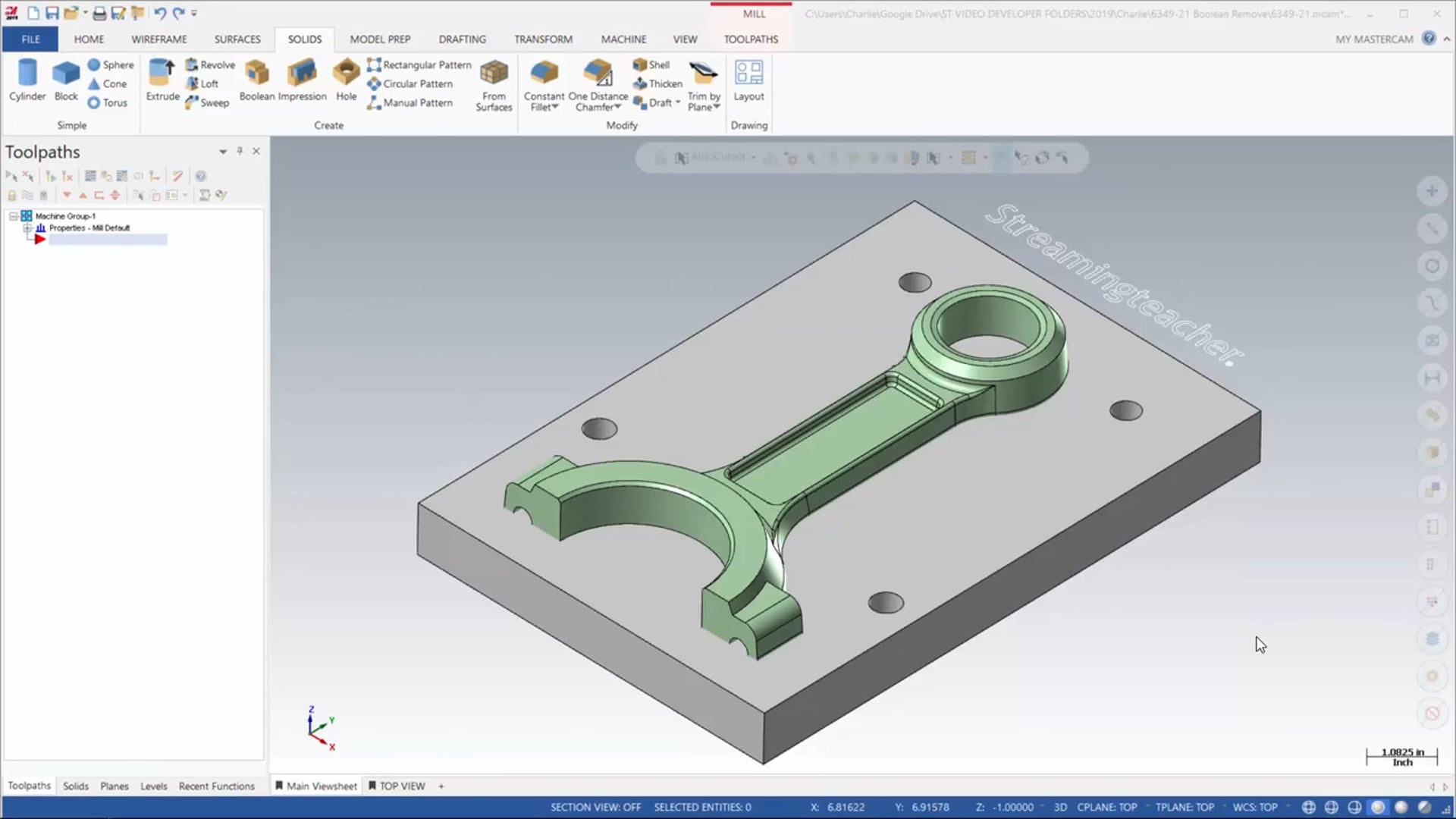Select the Hole tool
Viewport: 1456px width, 819px height.
346,80
